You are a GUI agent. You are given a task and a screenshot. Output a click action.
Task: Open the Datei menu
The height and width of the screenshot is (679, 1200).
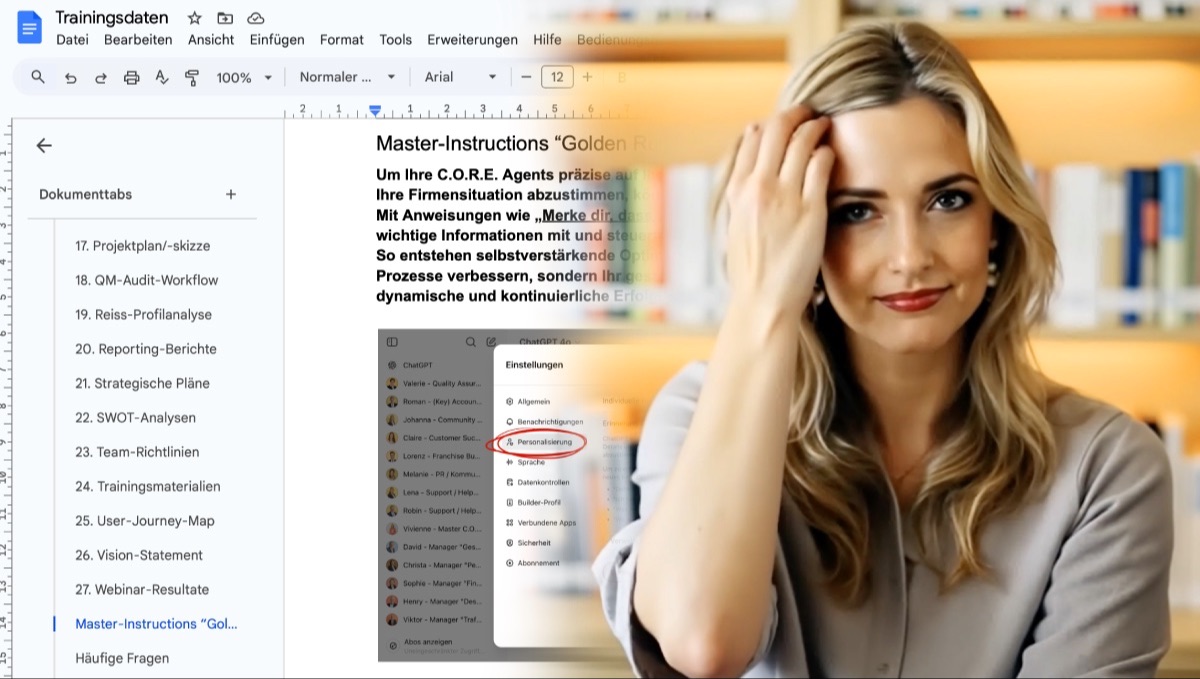(72, 40)
